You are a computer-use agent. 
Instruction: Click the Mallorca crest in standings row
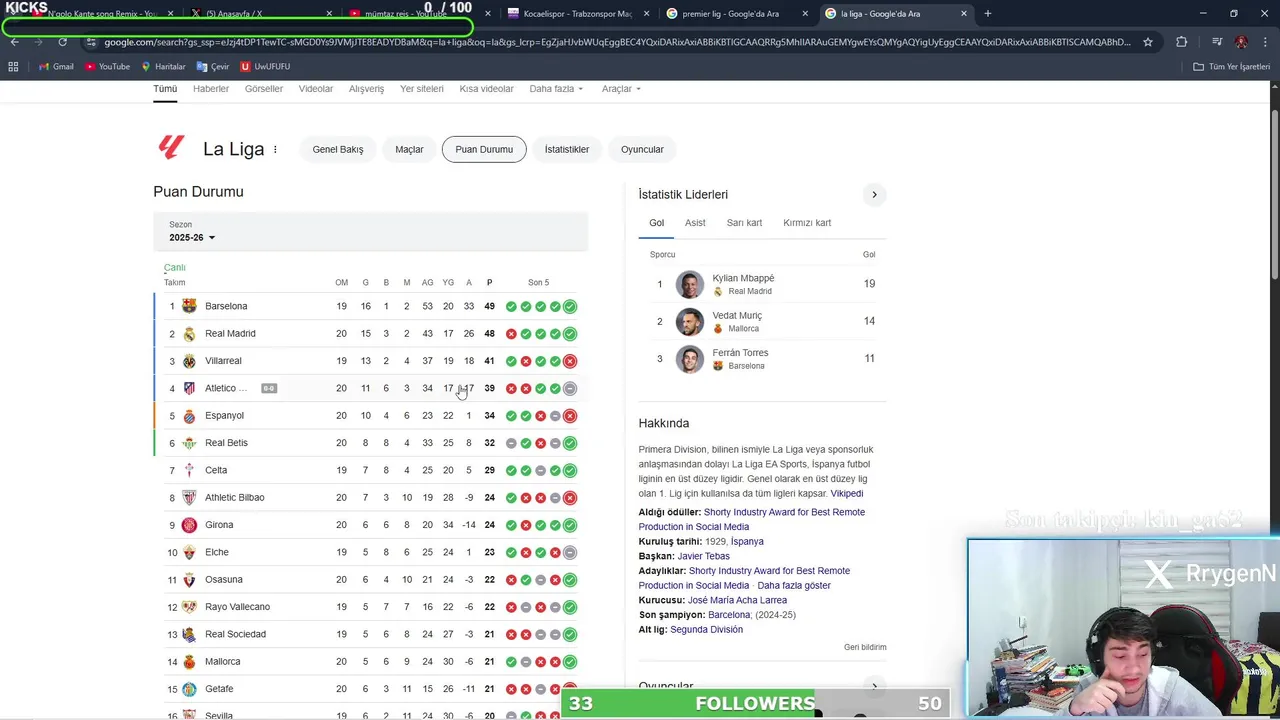point(189,662)
